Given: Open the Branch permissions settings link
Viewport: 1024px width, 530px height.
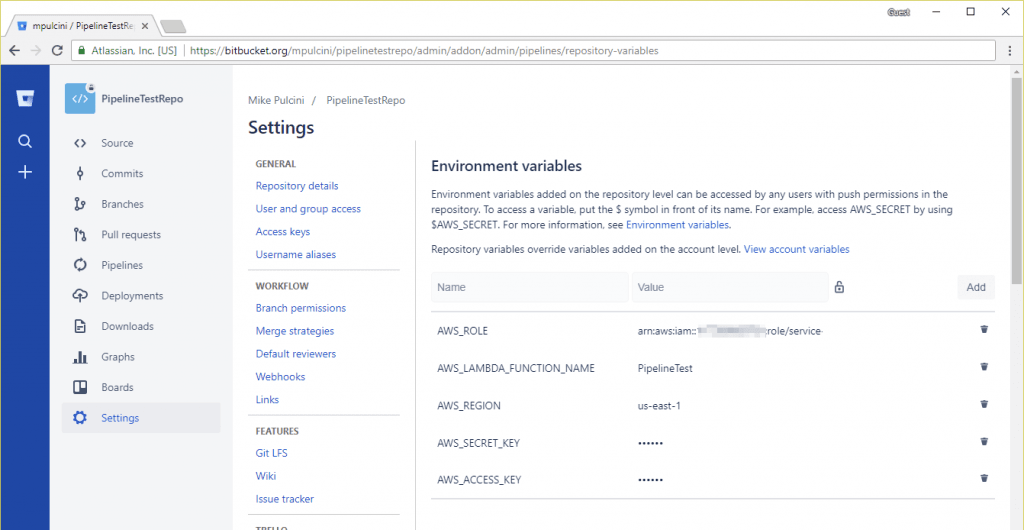Looking at the screenshot, I should (300, 308).
